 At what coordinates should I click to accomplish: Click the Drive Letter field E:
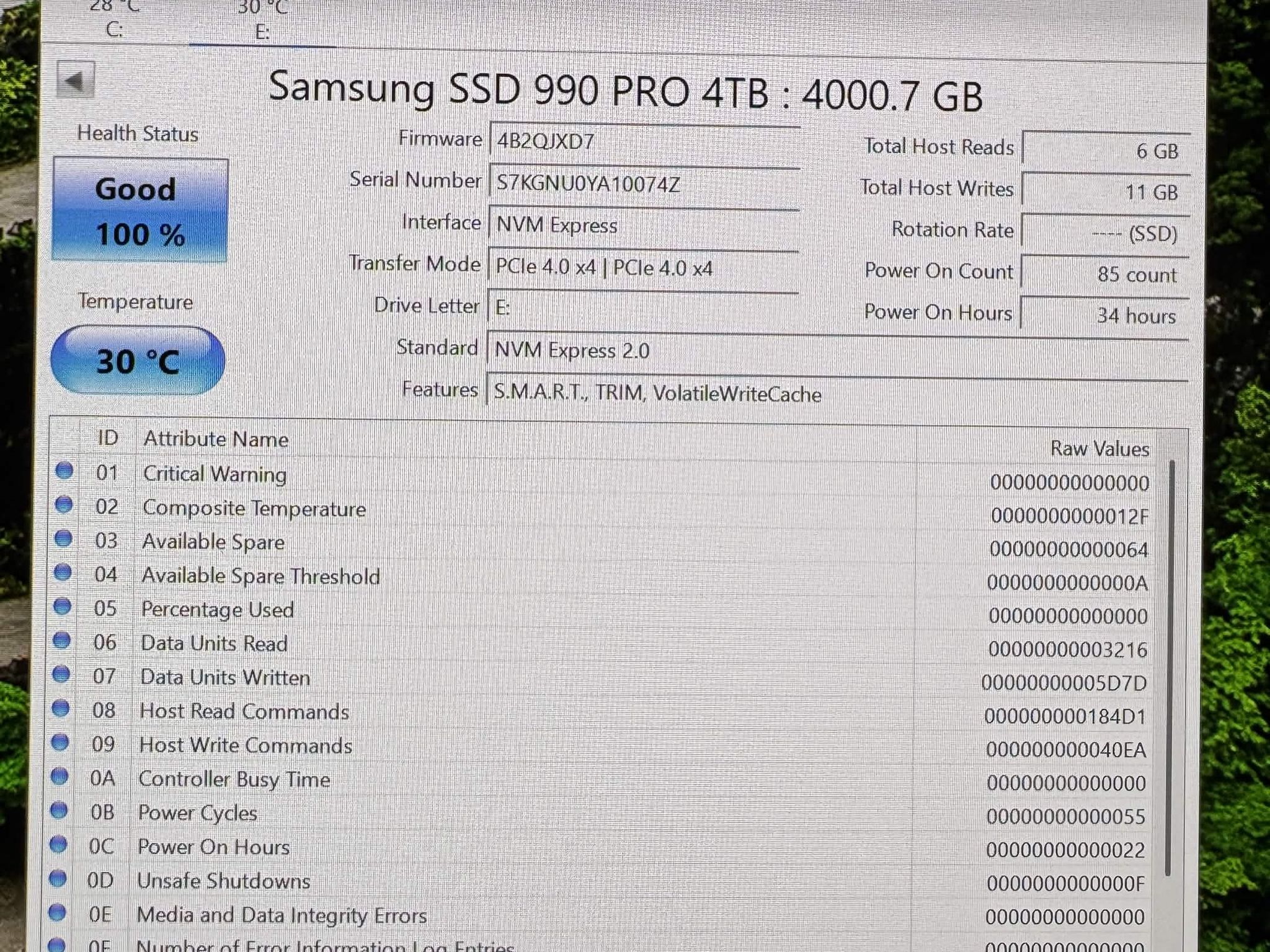pyautogui.click(x=643, y=308)
